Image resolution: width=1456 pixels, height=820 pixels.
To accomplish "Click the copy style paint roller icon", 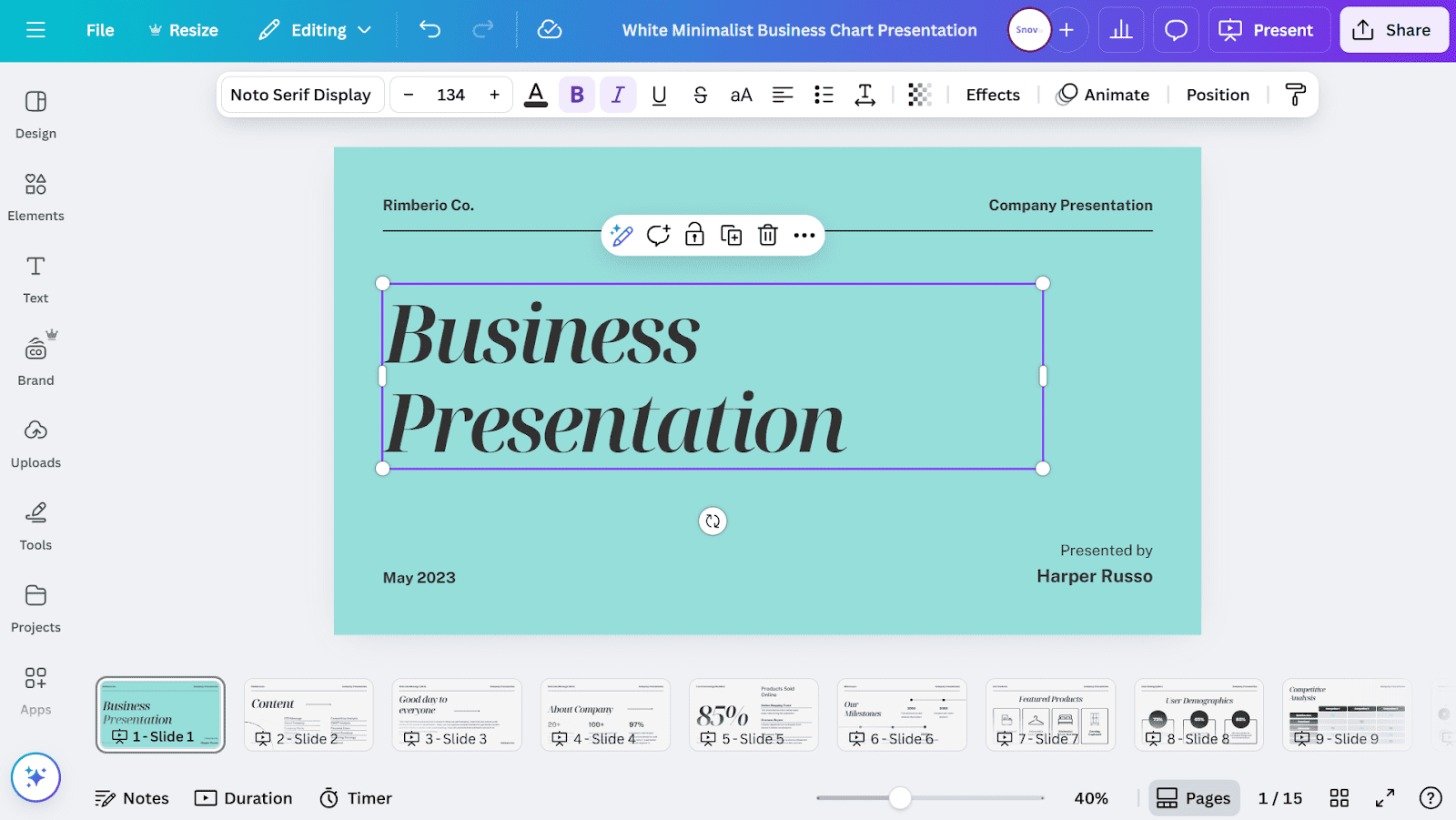I will tap(1295, 95).
